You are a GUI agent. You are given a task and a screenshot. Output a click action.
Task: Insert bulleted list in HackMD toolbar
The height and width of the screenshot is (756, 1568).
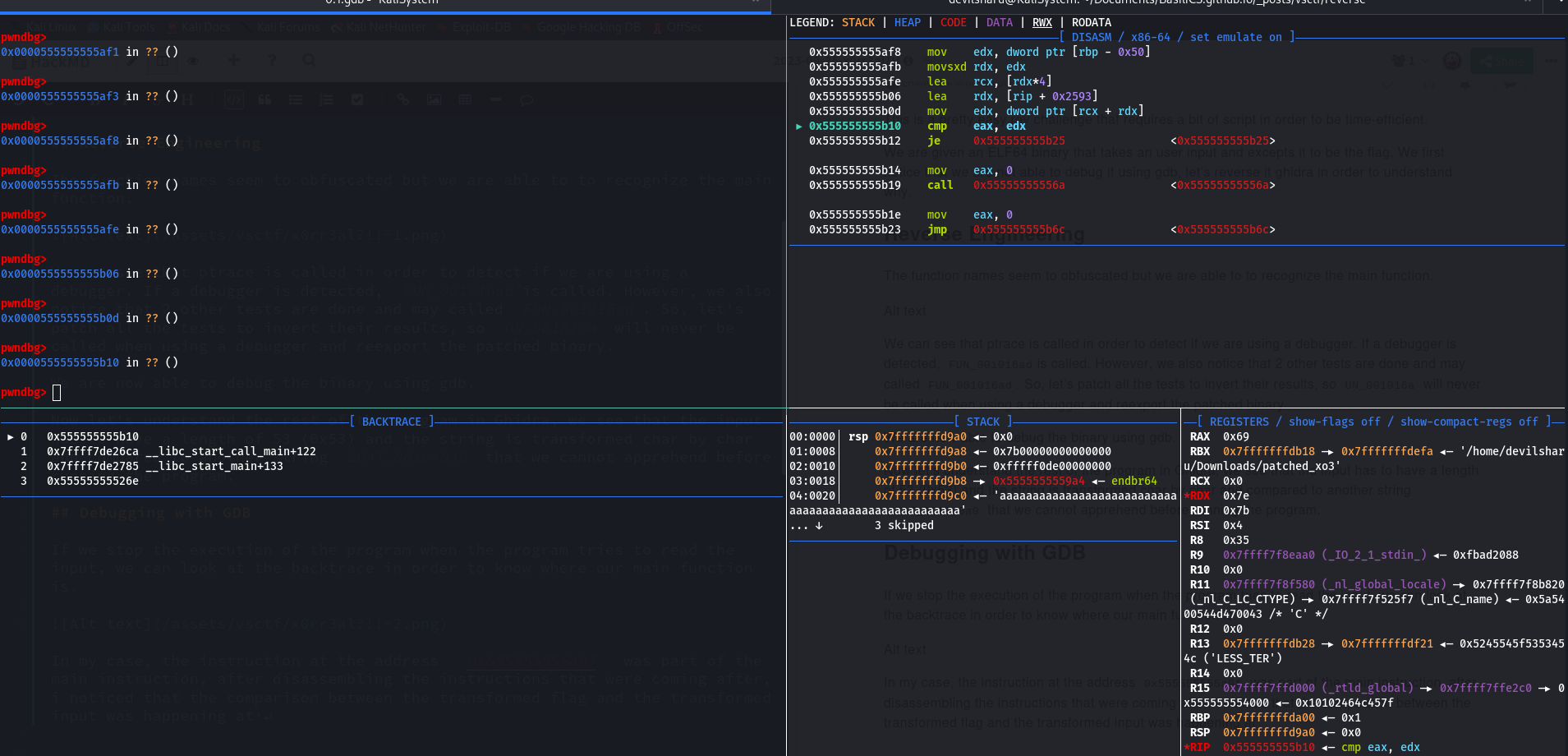296,100
